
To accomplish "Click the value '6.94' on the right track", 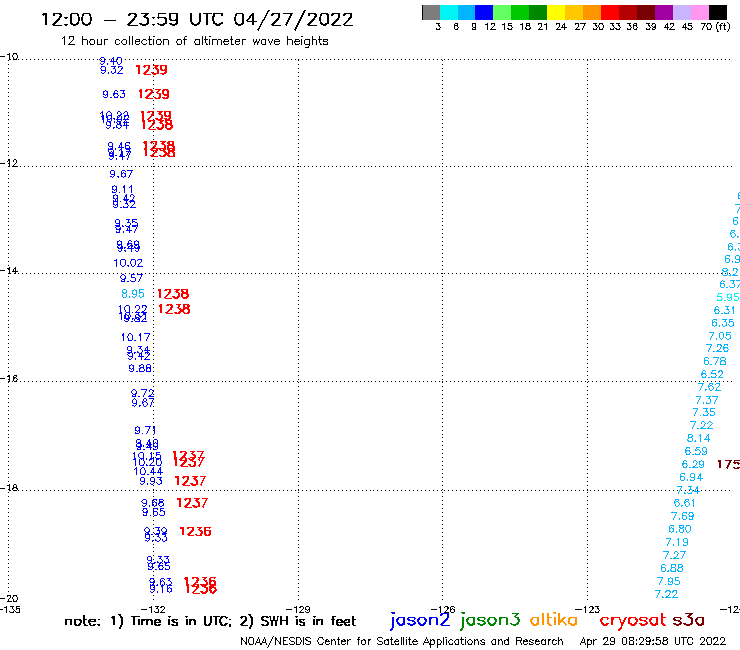I will (x=691, y=477).
